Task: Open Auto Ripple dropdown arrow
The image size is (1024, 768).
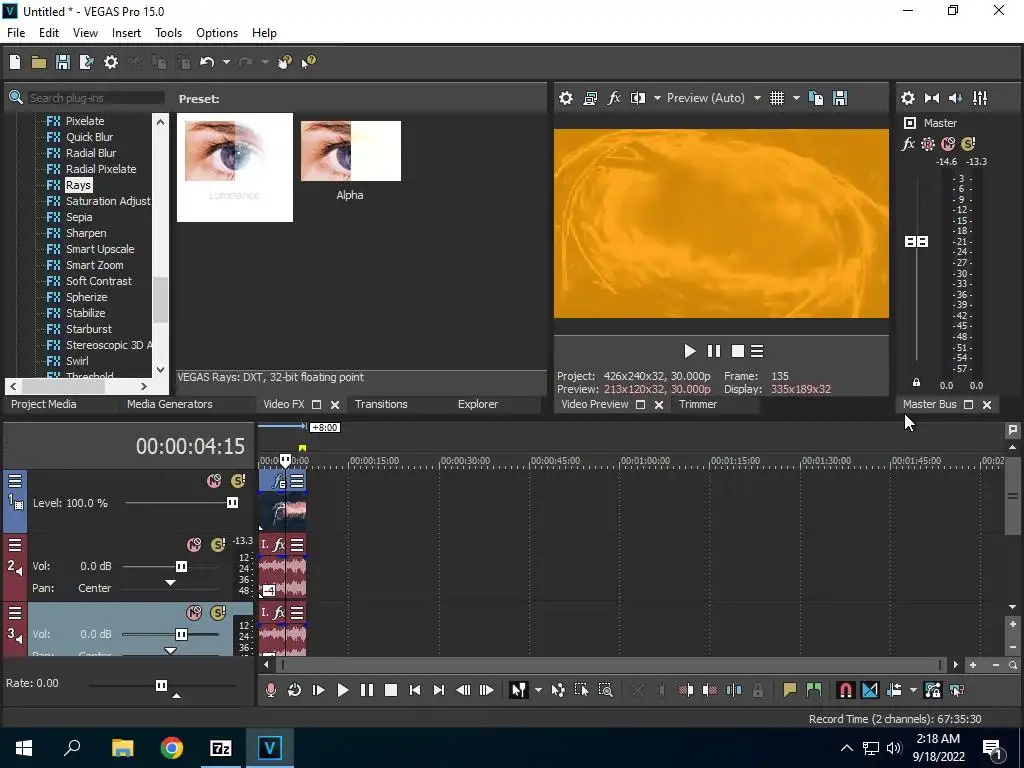Action: pyautogui.click(x=913, y=690)
